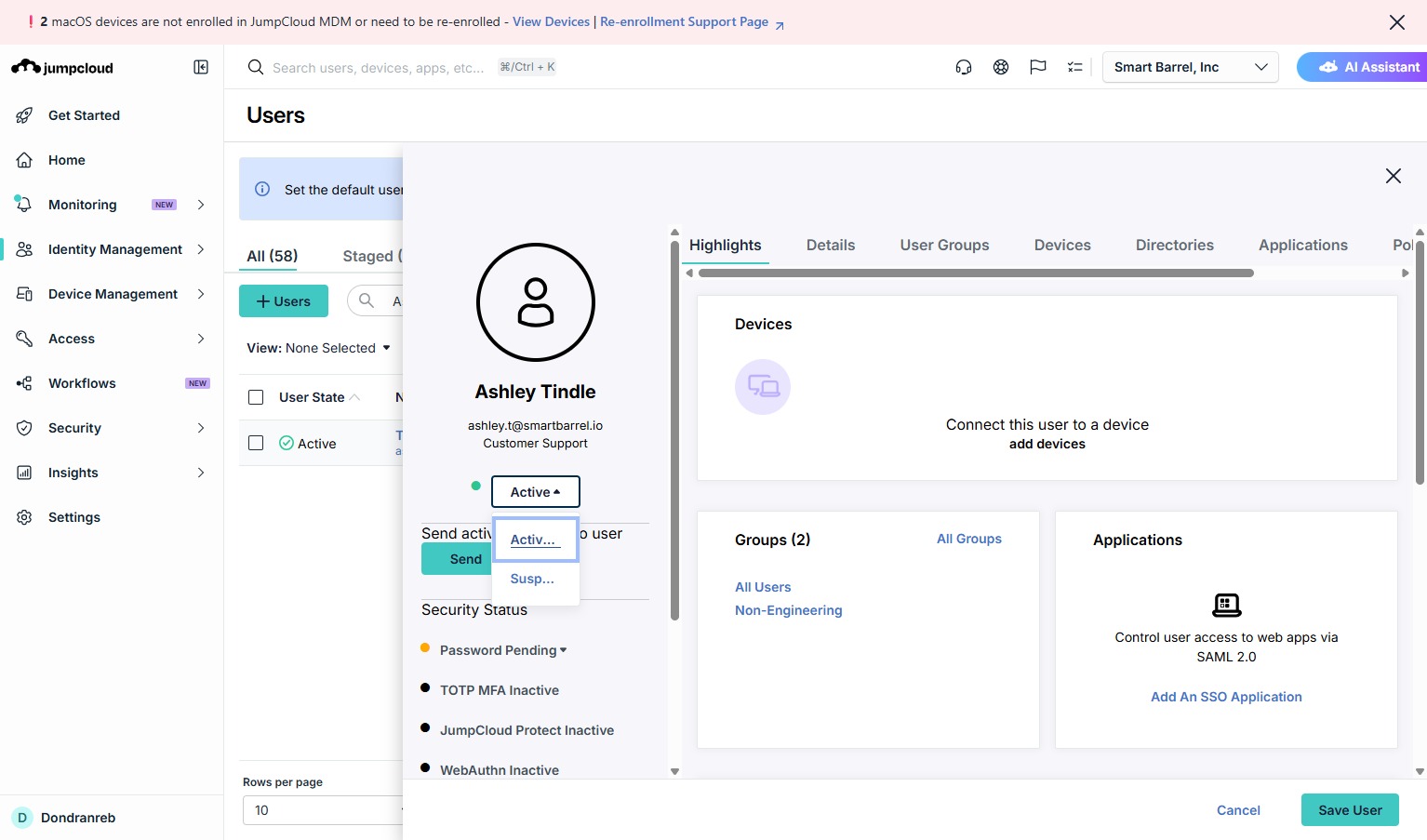The height and width of the screenshot is (840, 1427).
Task: Toggle the Active user state dropdown
Action: tap(536, 492)
